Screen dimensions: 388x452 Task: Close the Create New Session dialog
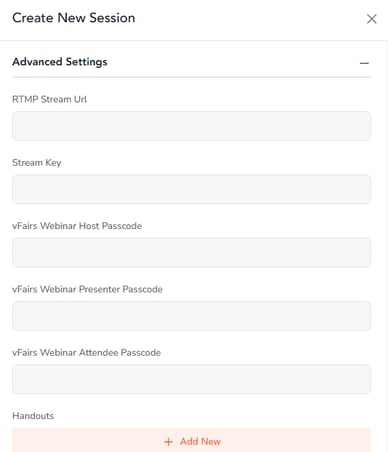(372, 19)
